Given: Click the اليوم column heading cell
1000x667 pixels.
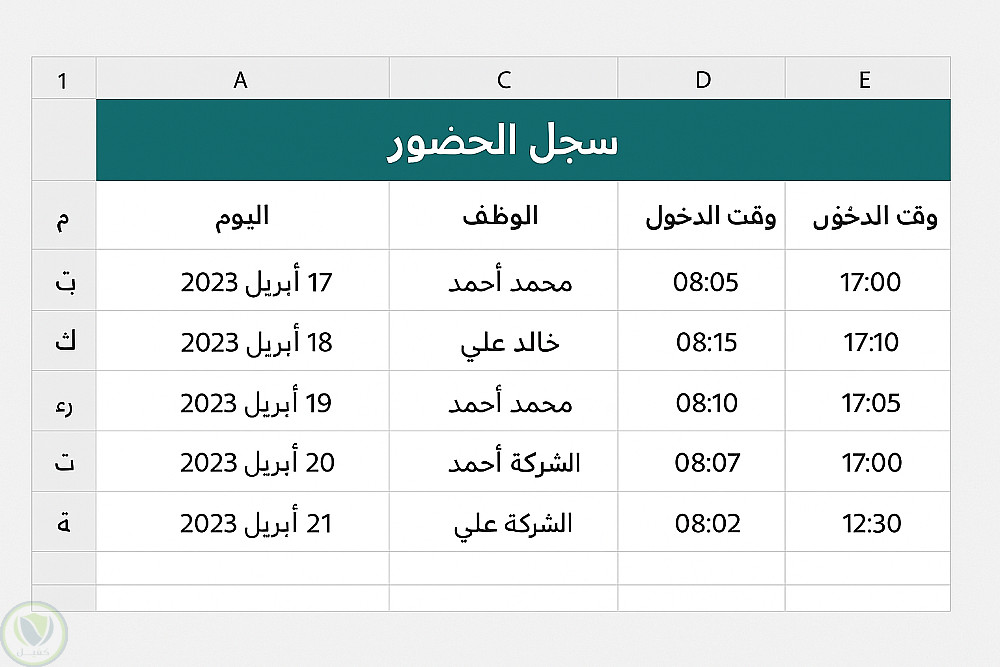Looking at the screenshot, I should click(241, 217).
